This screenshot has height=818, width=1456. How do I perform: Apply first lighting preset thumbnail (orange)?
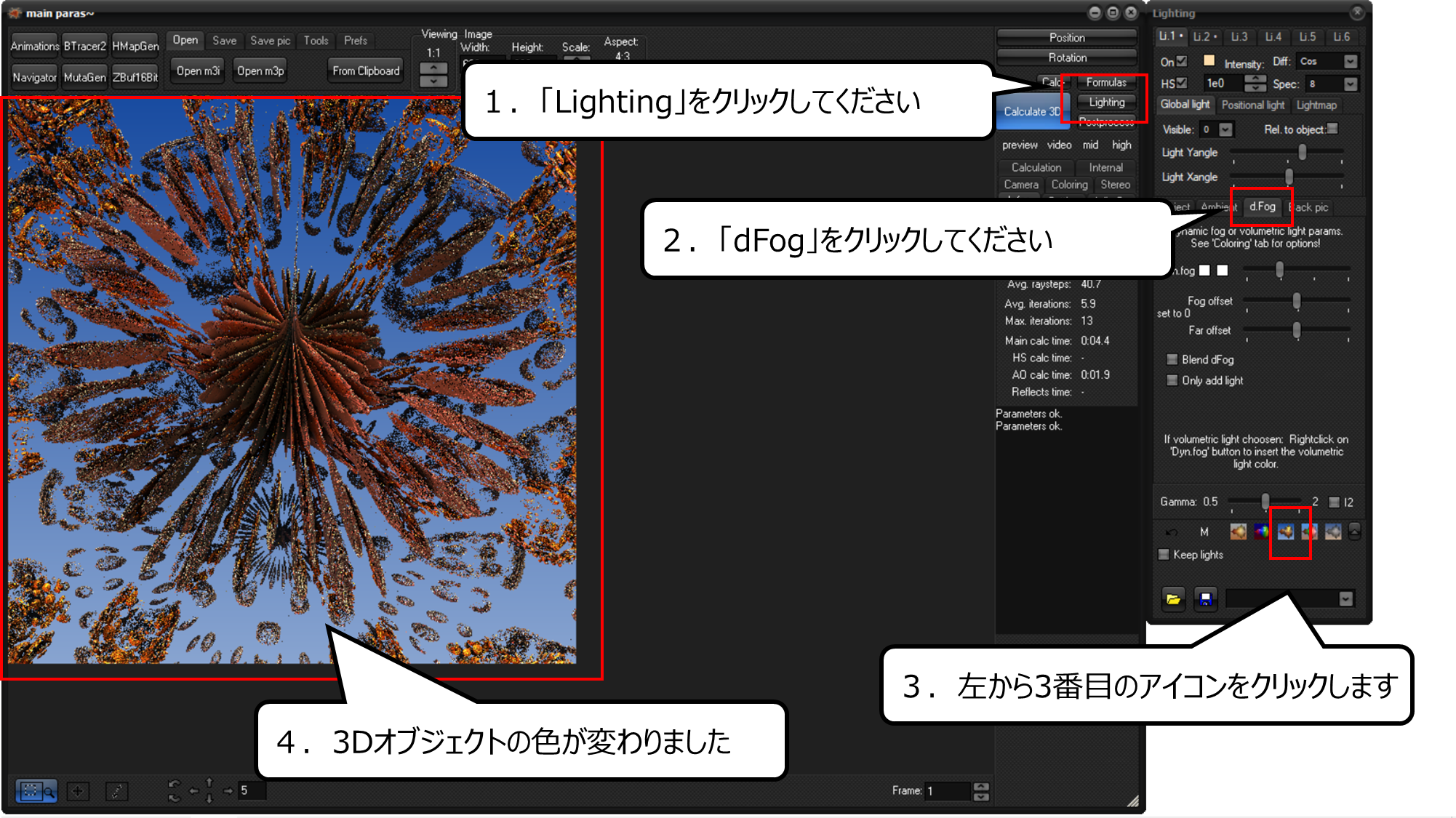(x=1238, y=532)
